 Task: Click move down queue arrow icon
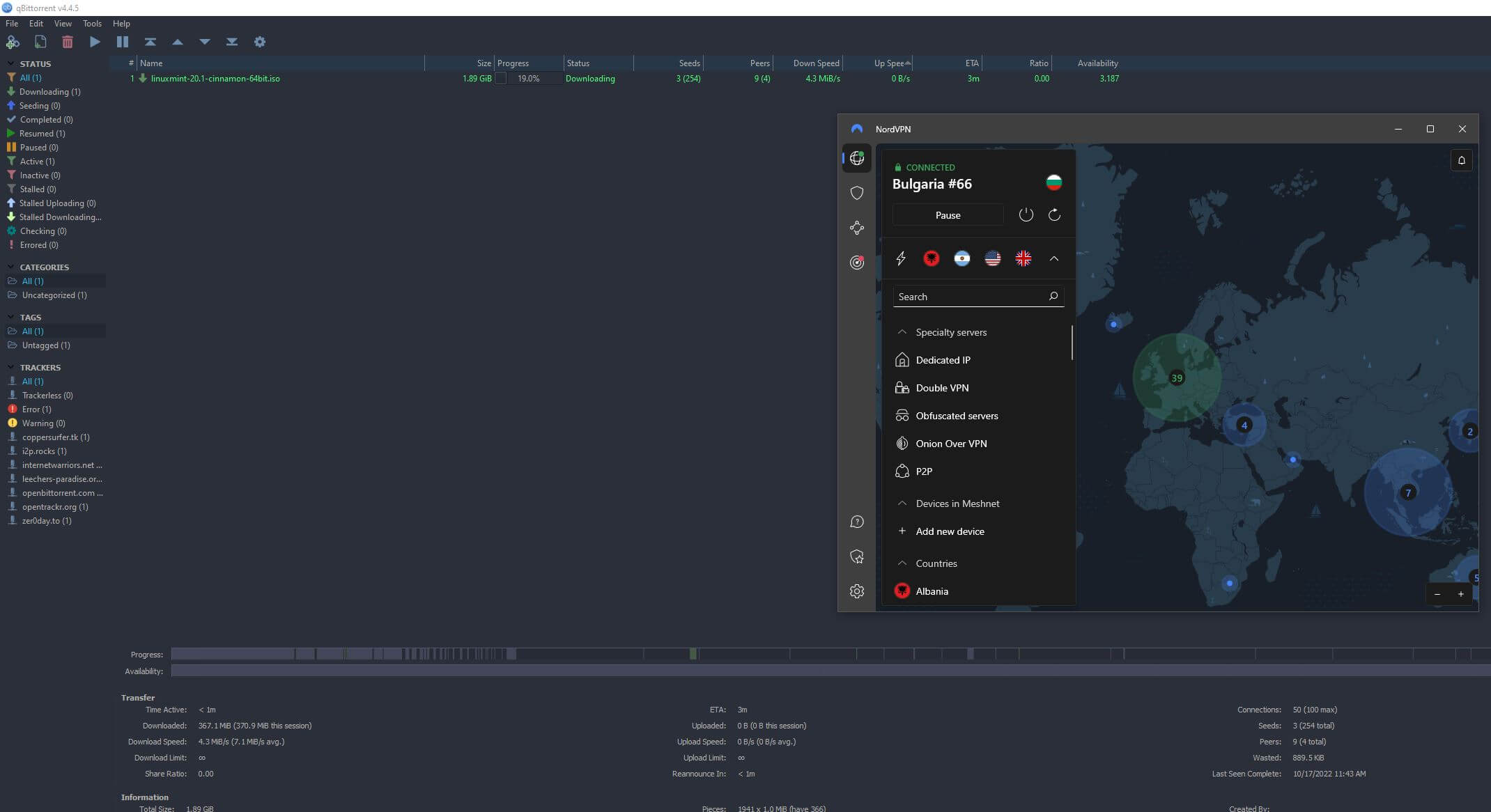click(x=205, y=42)
